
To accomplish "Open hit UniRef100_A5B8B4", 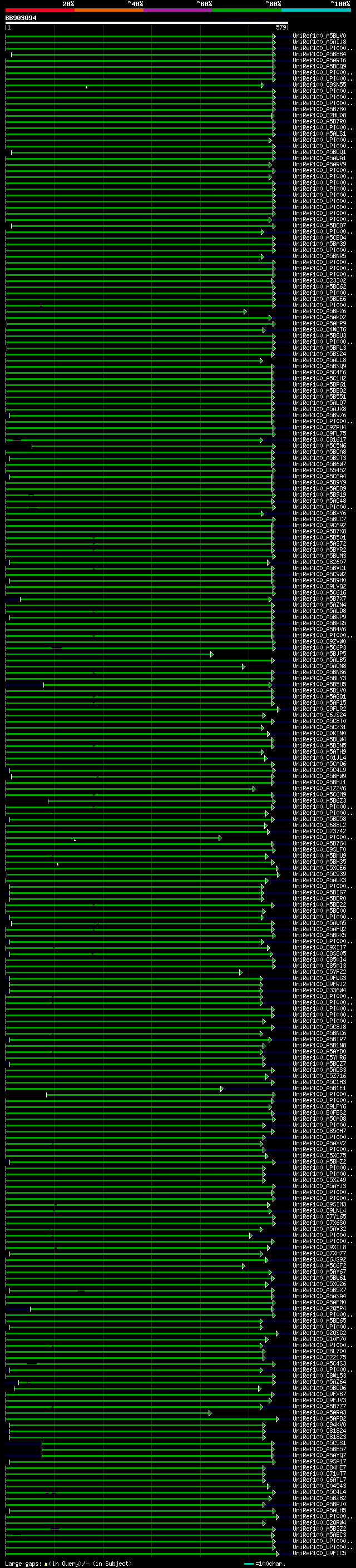I will [x=319, y=54].
